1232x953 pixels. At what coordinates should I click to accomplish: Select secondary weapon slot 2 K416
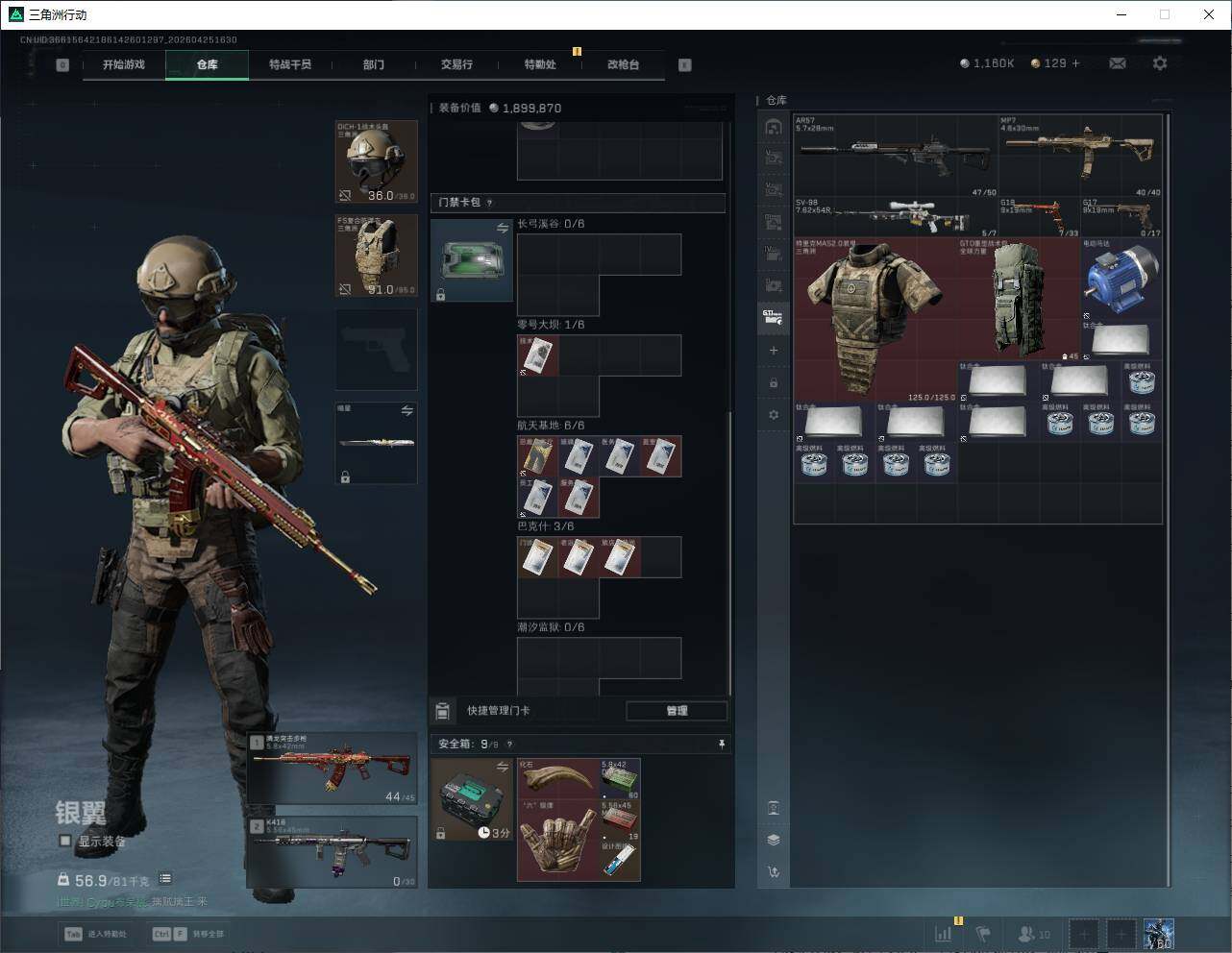333,852
